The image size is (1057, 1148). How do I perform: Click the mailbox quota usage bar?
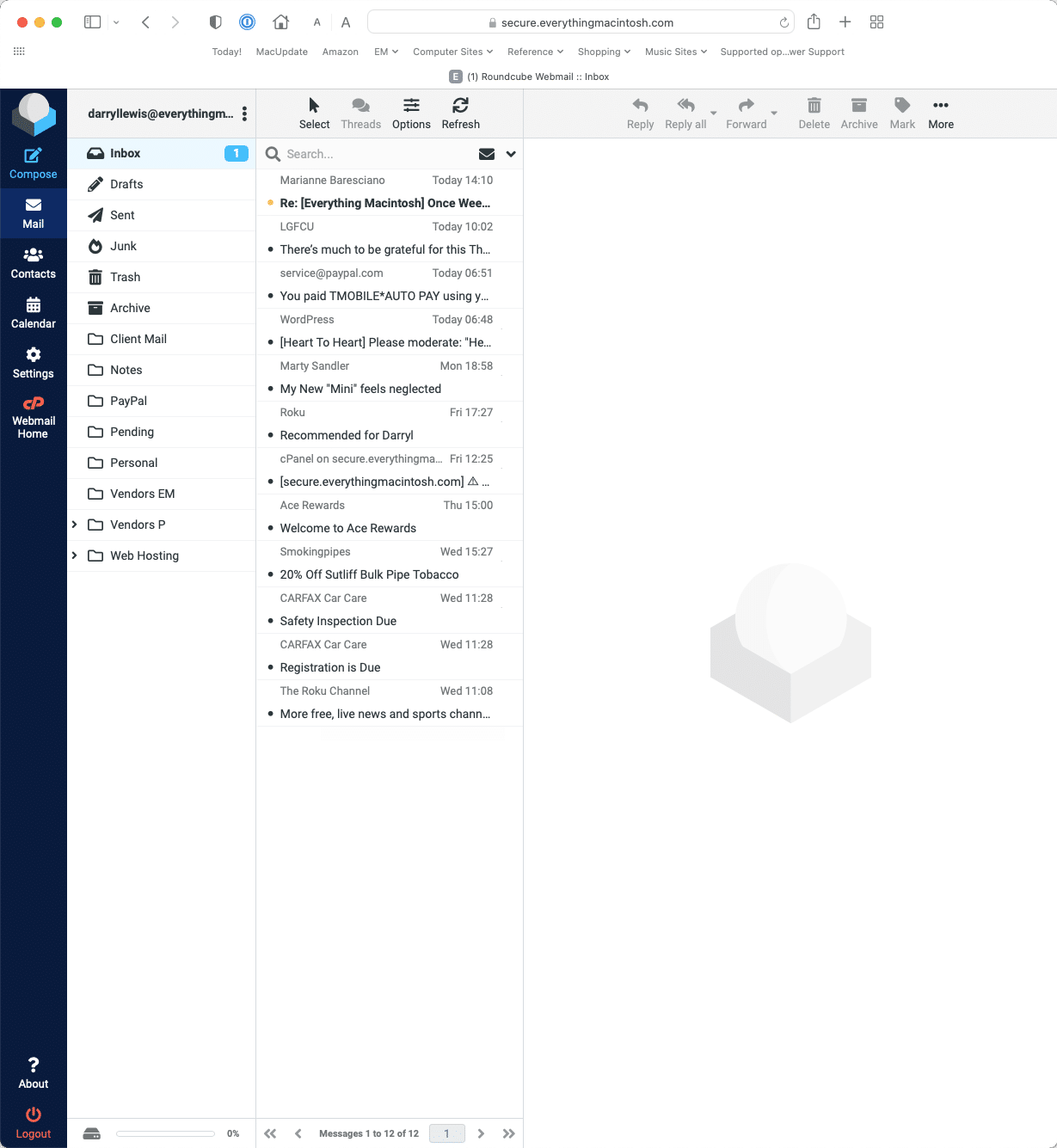pyautogui.click(x=165, y=1133)
